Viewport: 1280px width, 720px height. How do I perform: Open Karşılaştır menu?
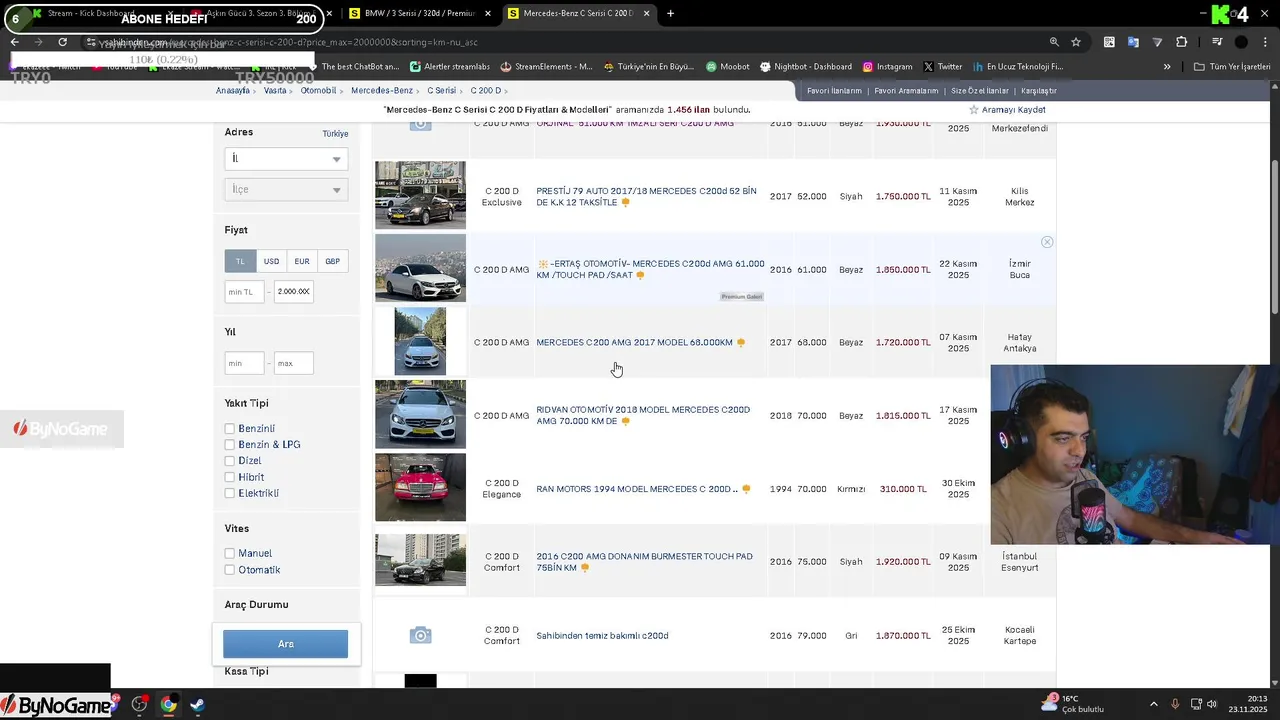[x=1039, y=91]
